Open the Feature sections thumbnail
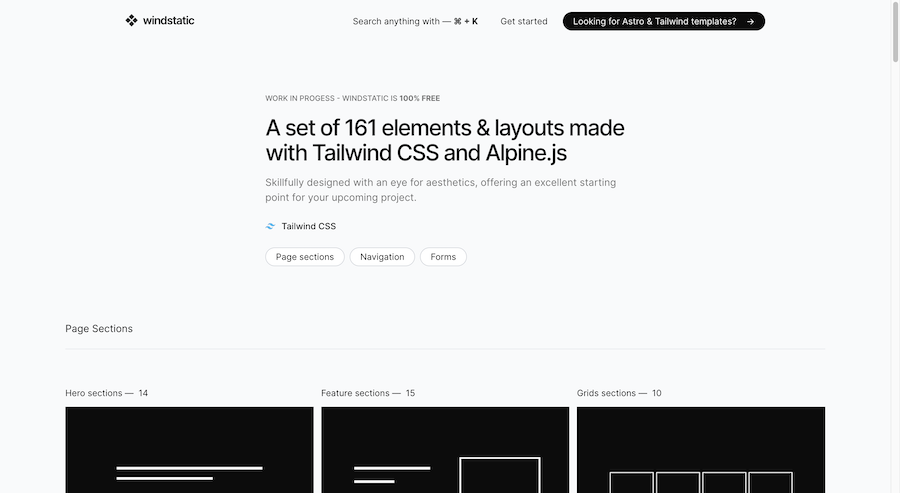Image resolution: width=900 pixels, height=493 pixels. pyautogui.click(x=445, y=450)
